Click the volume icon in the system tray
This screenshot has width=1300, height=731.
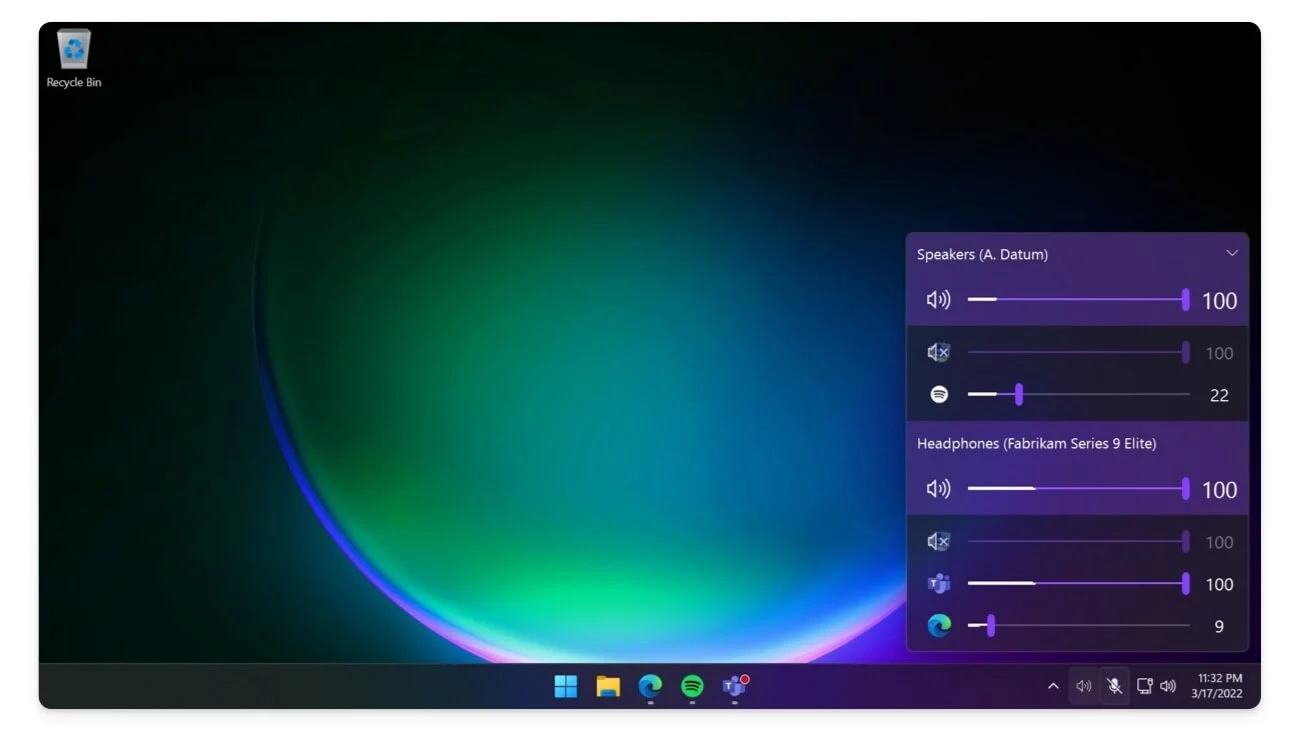[1169, 686]
